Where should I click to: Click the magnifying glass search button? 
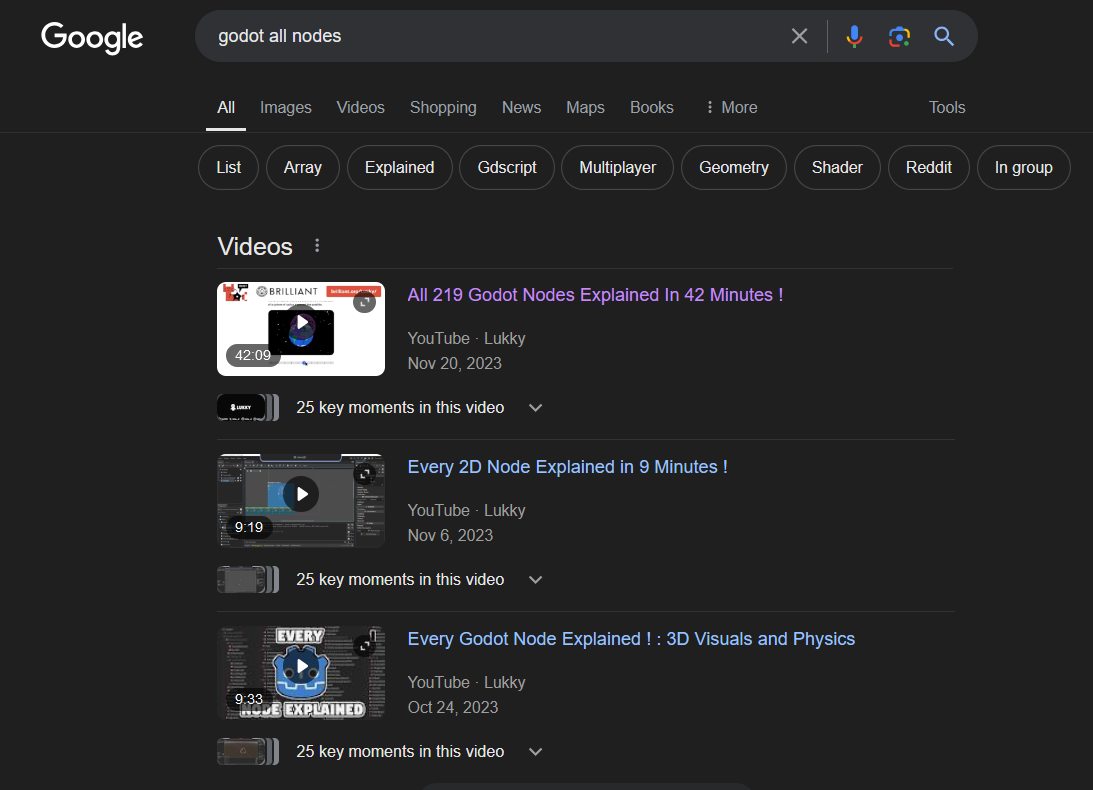[x=944, y=37]
